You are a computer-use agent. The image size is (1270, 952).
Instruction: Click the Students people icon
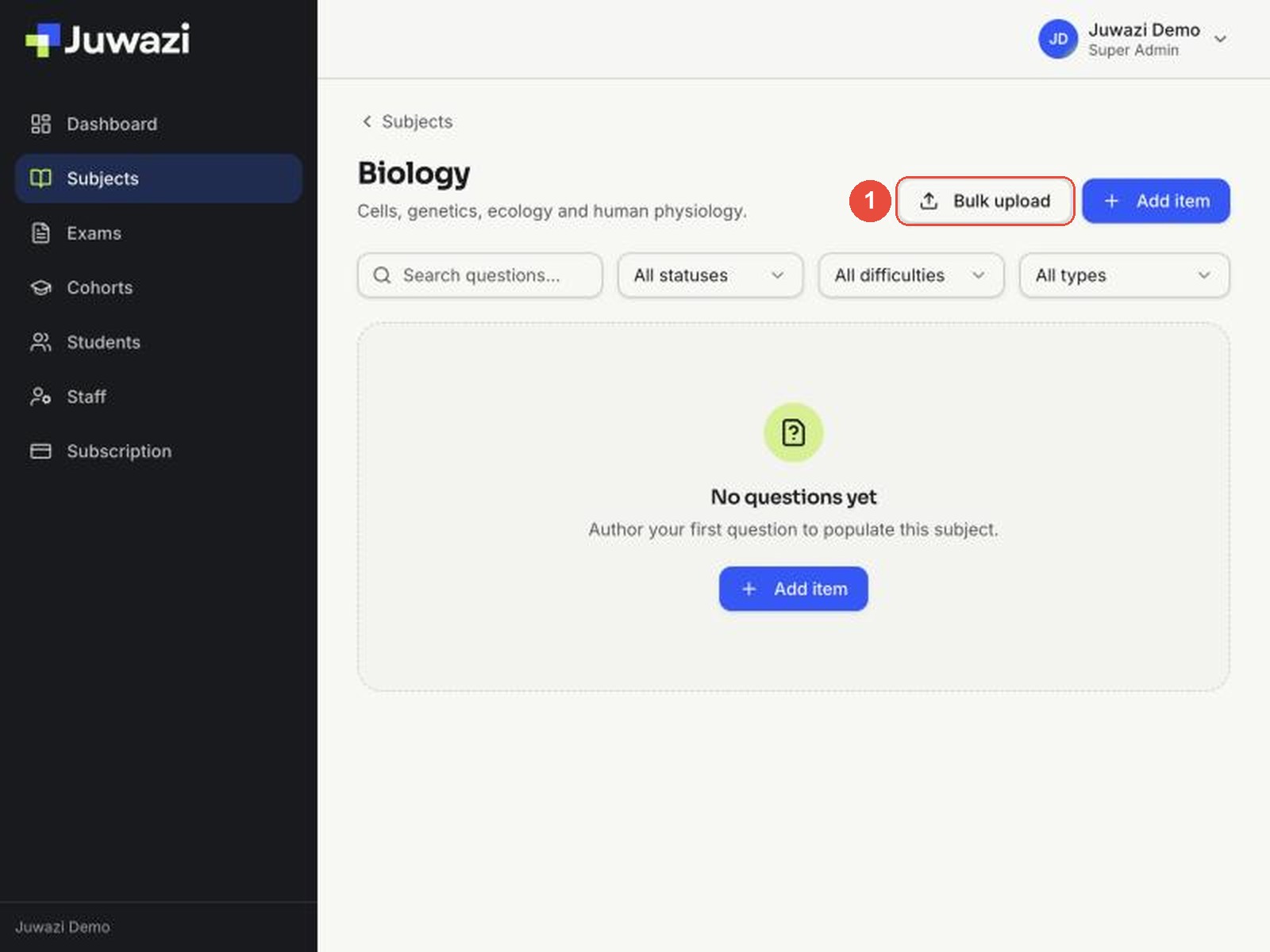(40, 342)
